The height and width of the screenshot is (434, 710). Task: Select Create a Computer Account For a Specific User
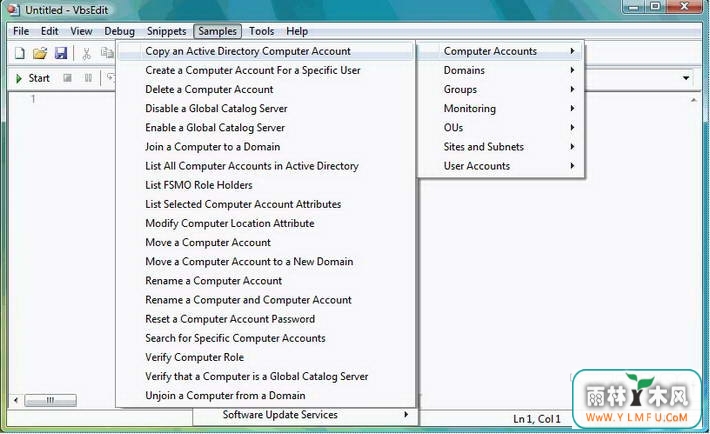coord(266,70)
